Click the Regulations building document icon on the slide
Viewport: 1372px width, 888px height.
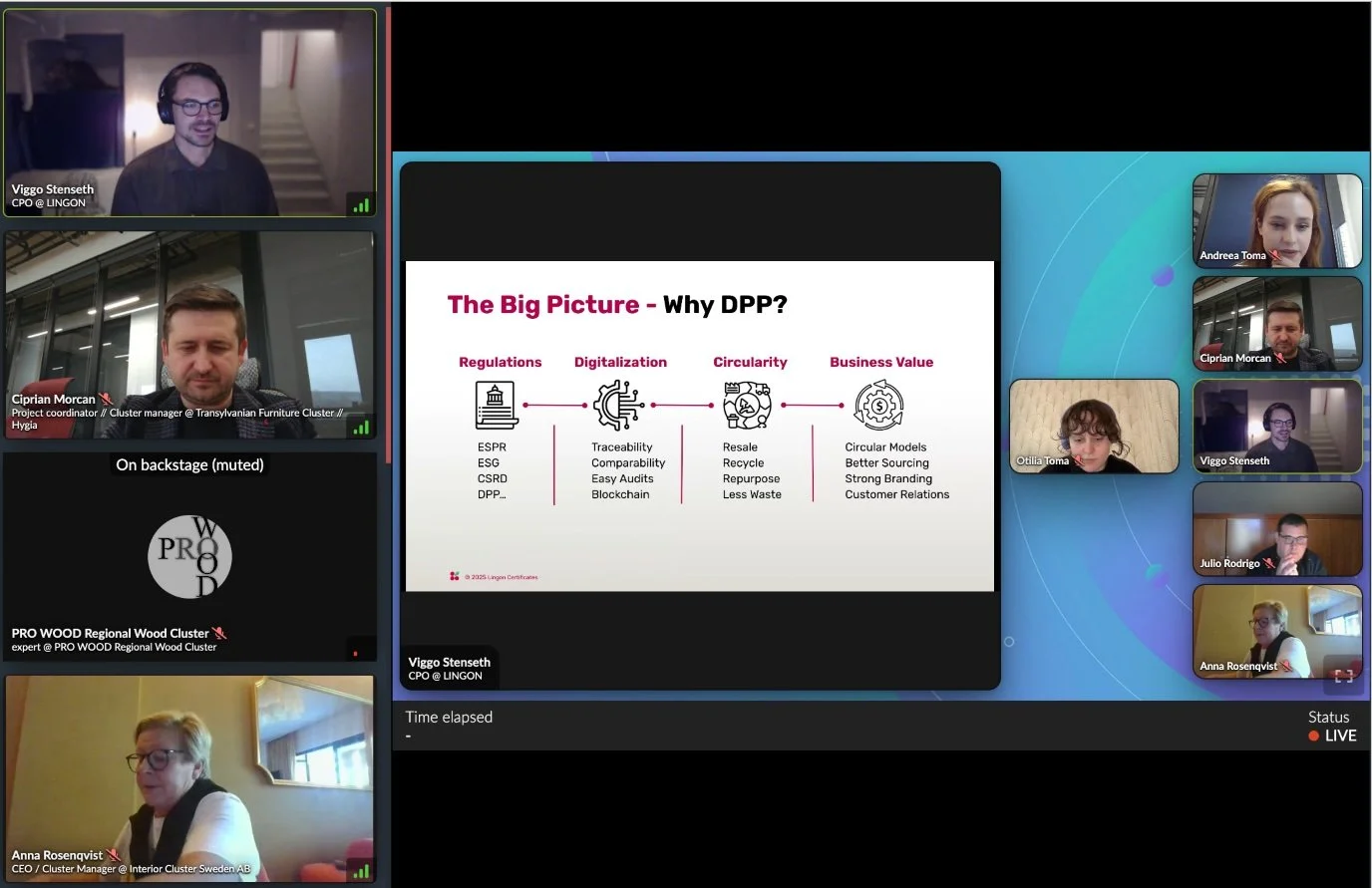point(496,405)
